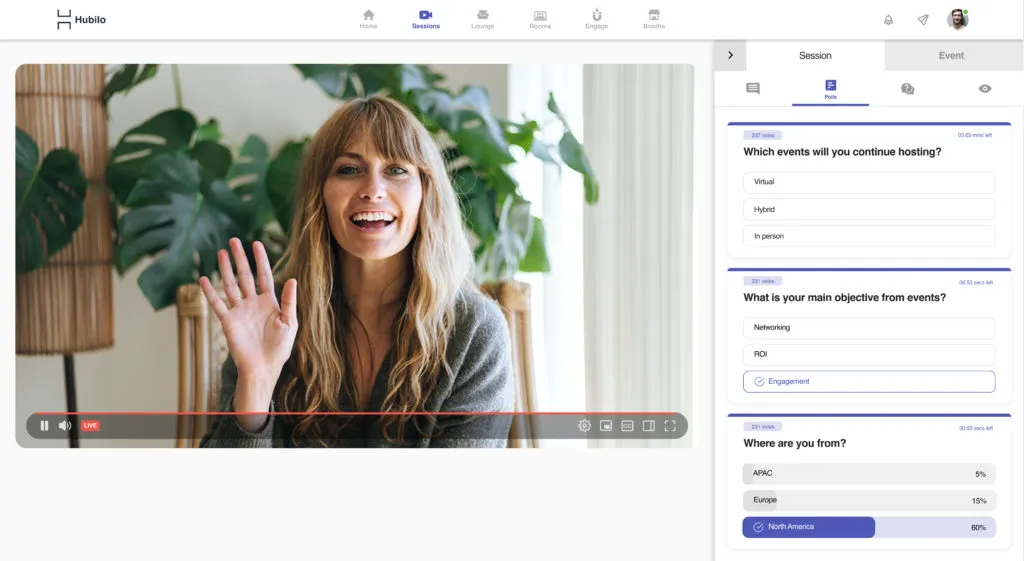The width and height of the screenshot is (1024, 561).
Task: Click Europe poll result bar
Action: pyautogui.click(x=869, y=500)
